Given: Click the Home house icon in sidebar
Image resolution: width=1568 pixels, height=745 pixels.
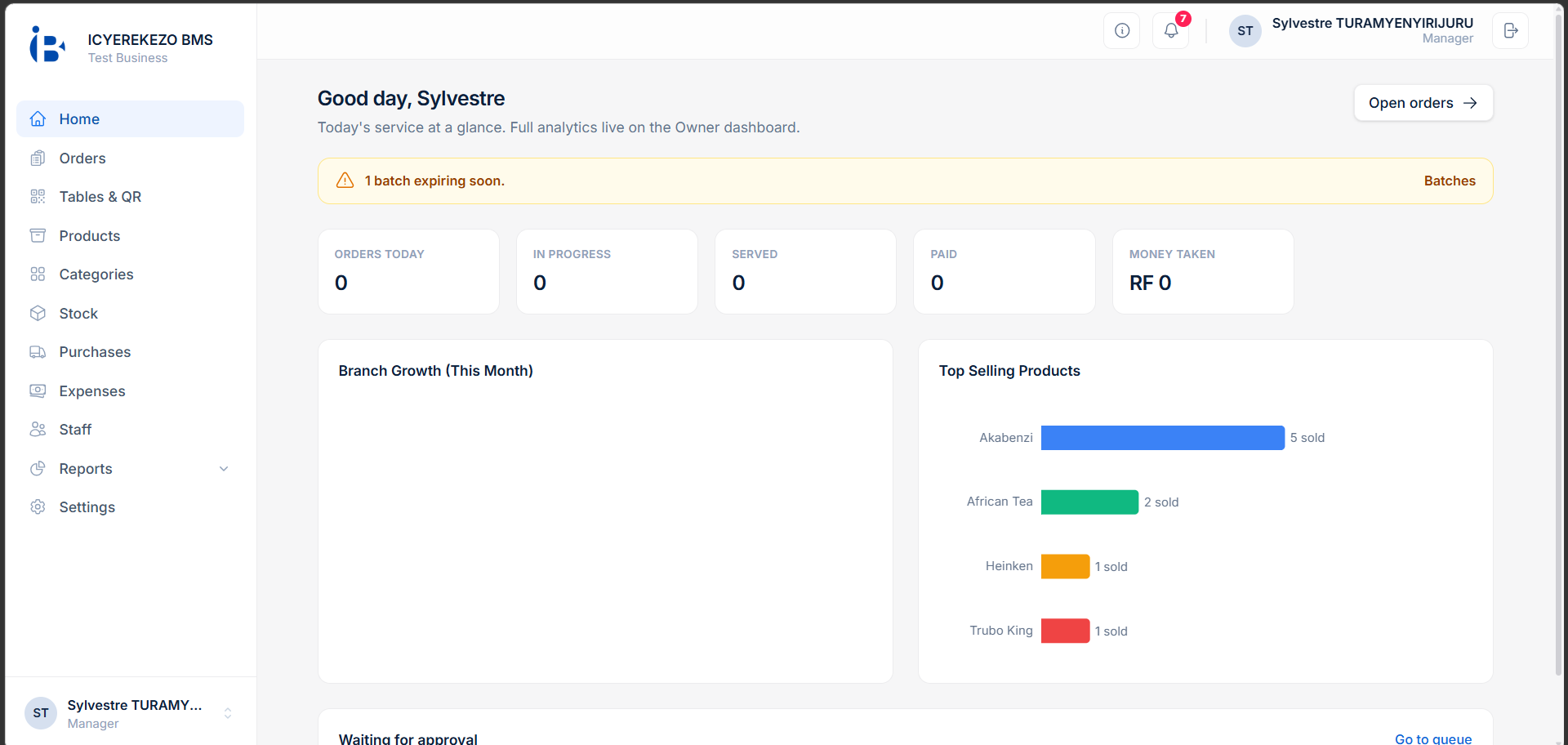Looking at the screenshot, I should point(38,119).
